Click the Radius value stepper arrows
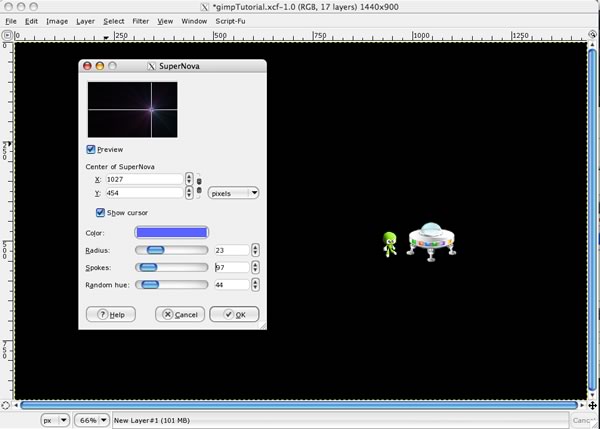The height and width of the screenshot is (429, 600). coord(255,250)
